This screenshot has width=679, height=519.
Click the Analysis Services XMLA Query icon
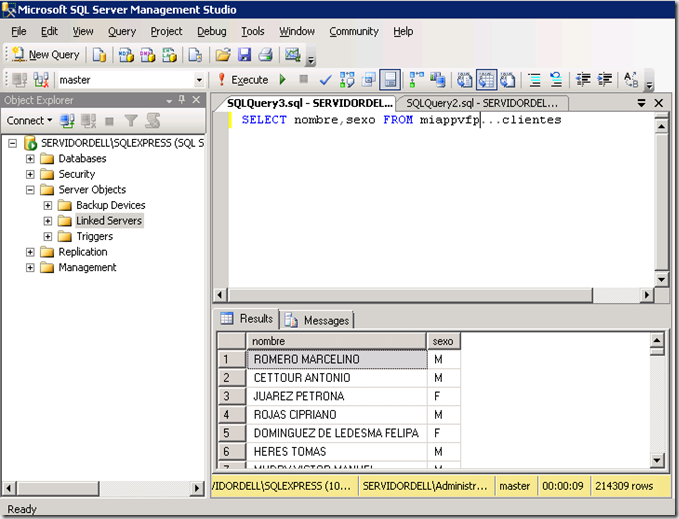coord(169,55)
